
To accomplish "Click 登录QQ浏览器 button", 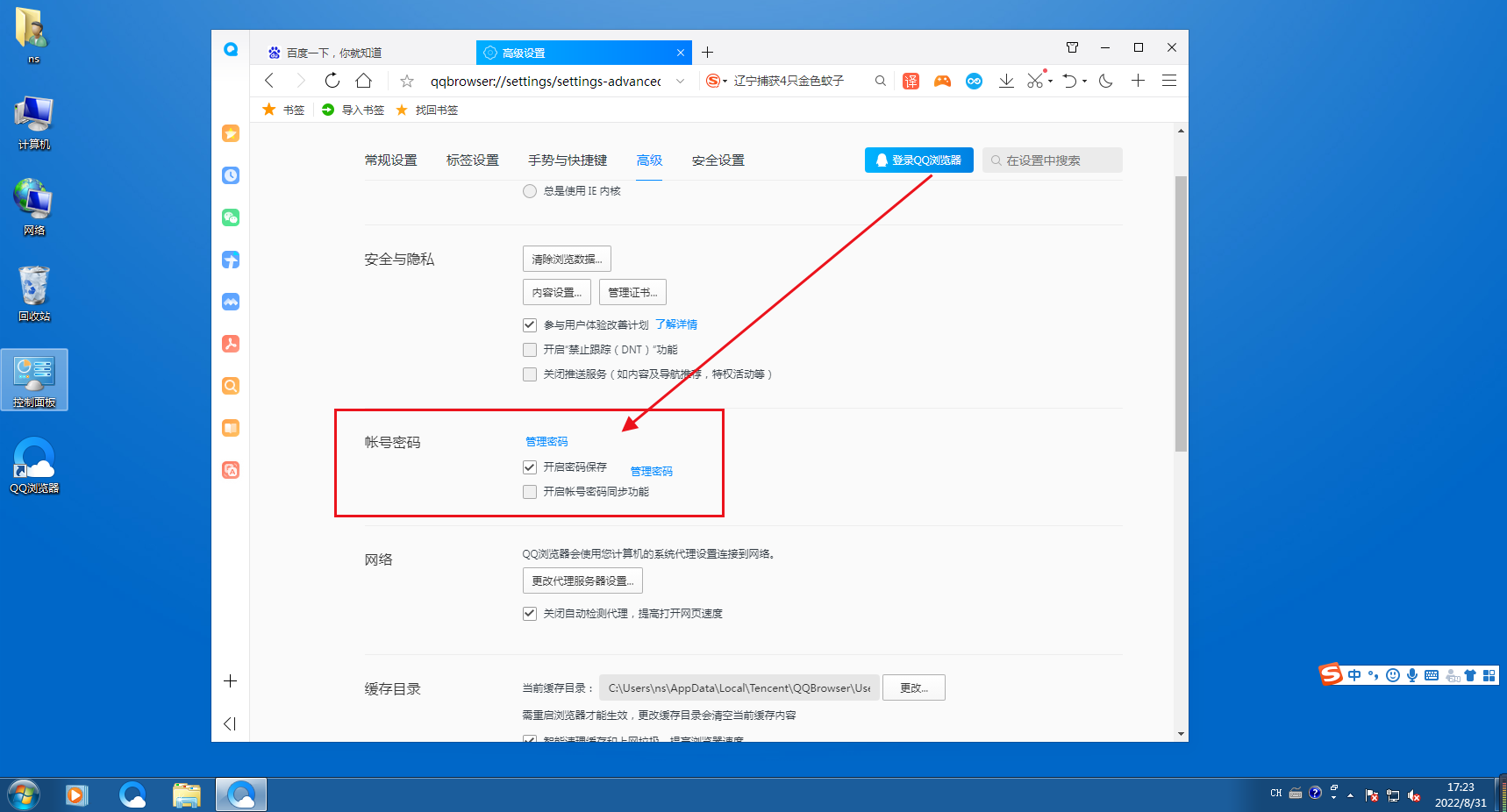I will click(x=919, y=160).
